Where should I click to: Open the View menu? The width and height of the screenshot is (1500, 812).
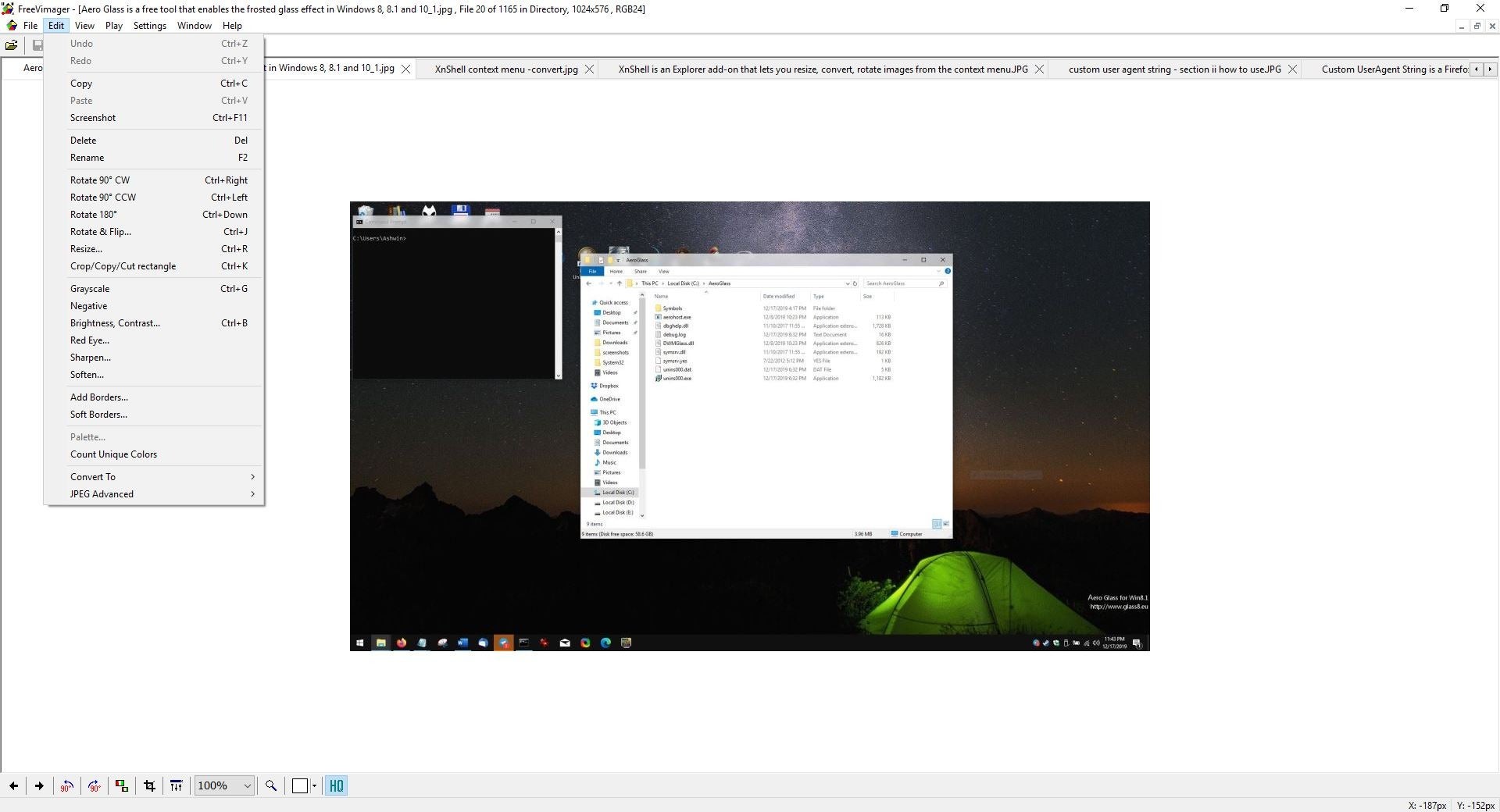[84, 25]
